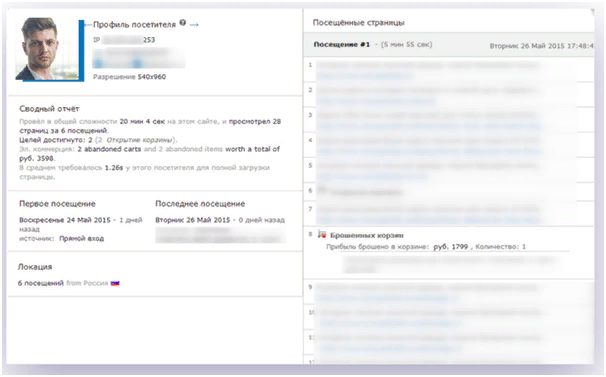Click the small blurred icon in visited row 6
The height and width of the screenshot is (377, 606).
pos(322,190)
